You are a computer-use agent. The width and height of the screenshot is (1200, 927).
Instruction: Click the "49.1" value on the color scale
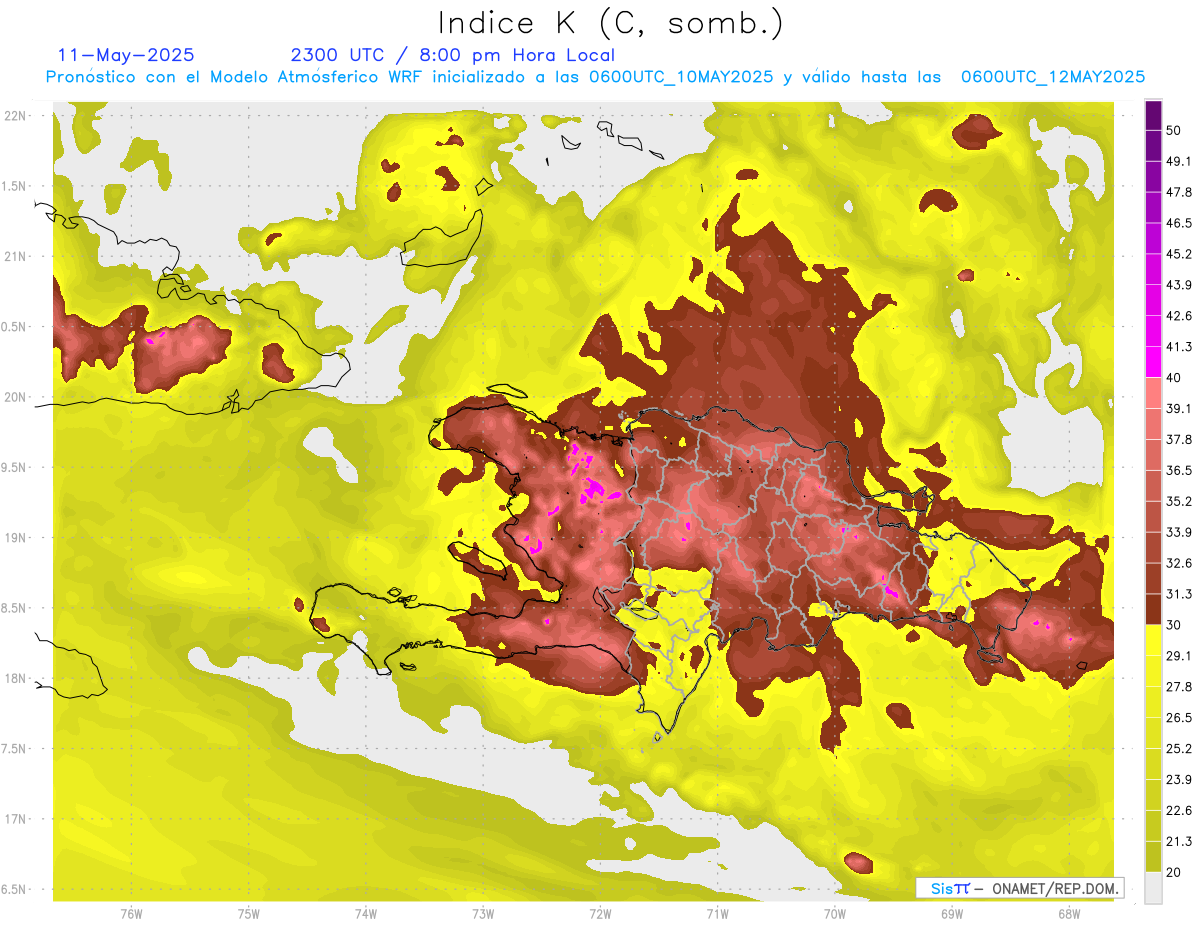(1179, 161)
